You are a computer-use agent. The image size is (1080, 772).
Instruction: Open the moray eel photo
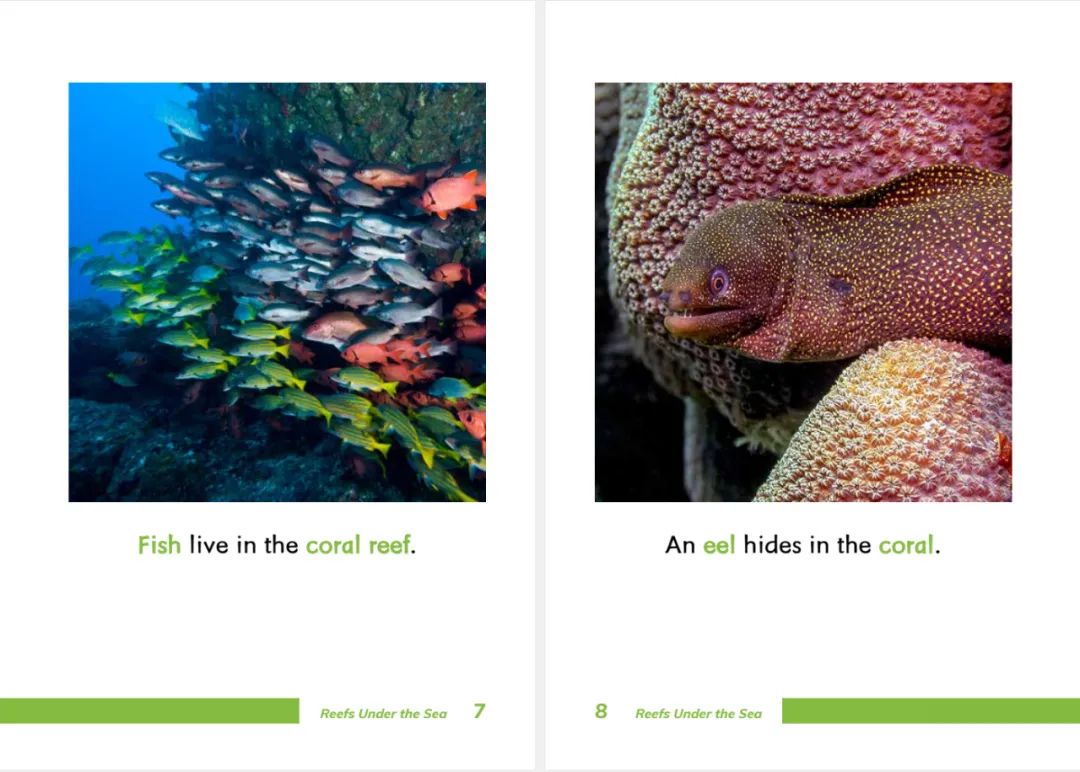[x=803, y=292]
